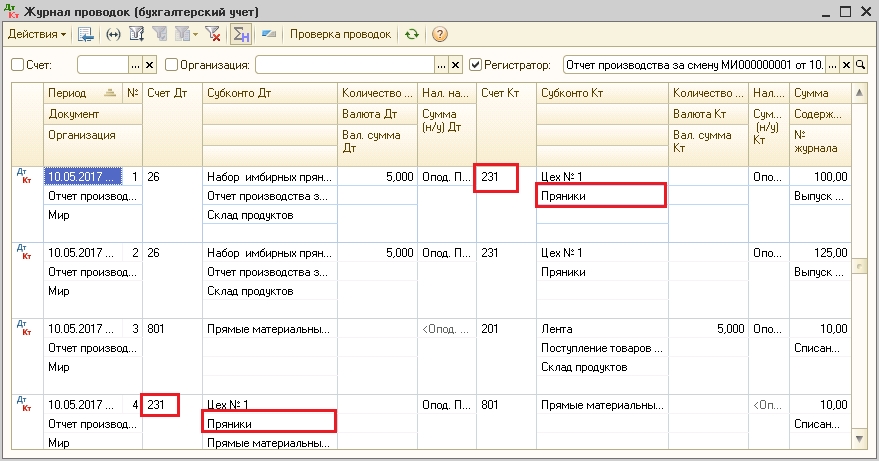Click the green refresh icon
Image resolution: width=879 pixels, height=461 pixels.
[x=412, y=34]
